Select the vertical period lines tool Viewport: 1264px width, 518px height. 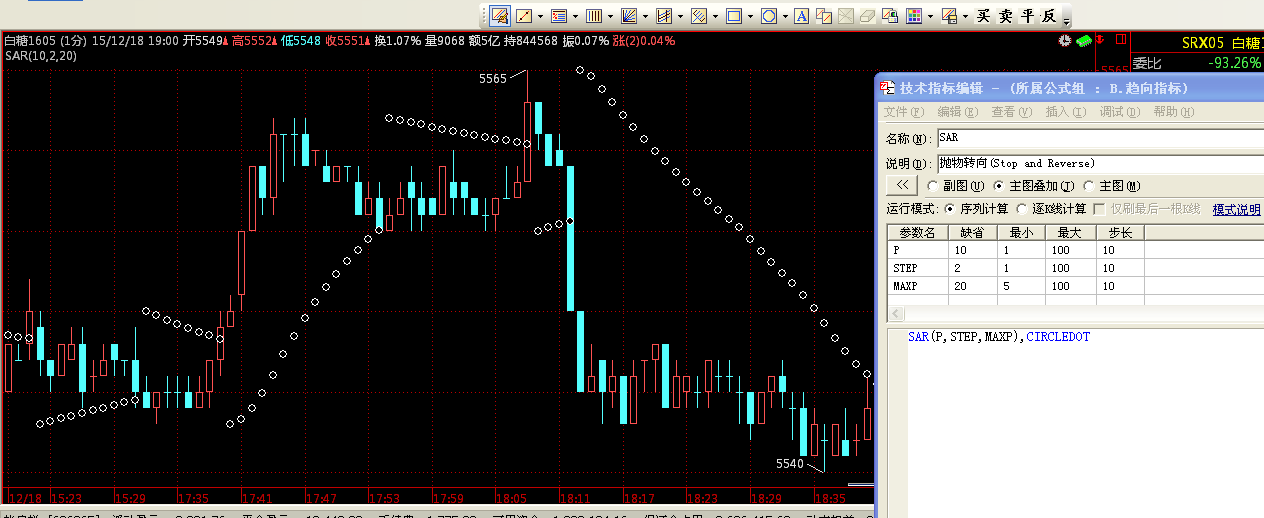coord(593,16)
